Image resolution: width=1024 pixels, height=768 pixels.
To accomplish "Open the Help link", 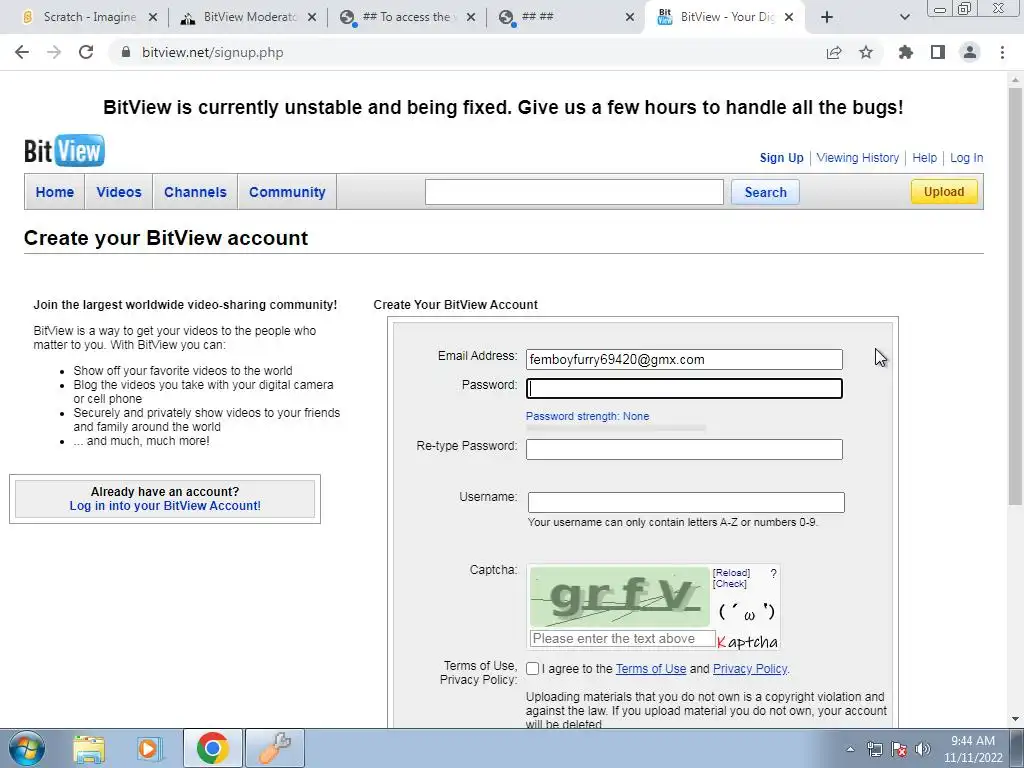I will (x=924, y=157).
